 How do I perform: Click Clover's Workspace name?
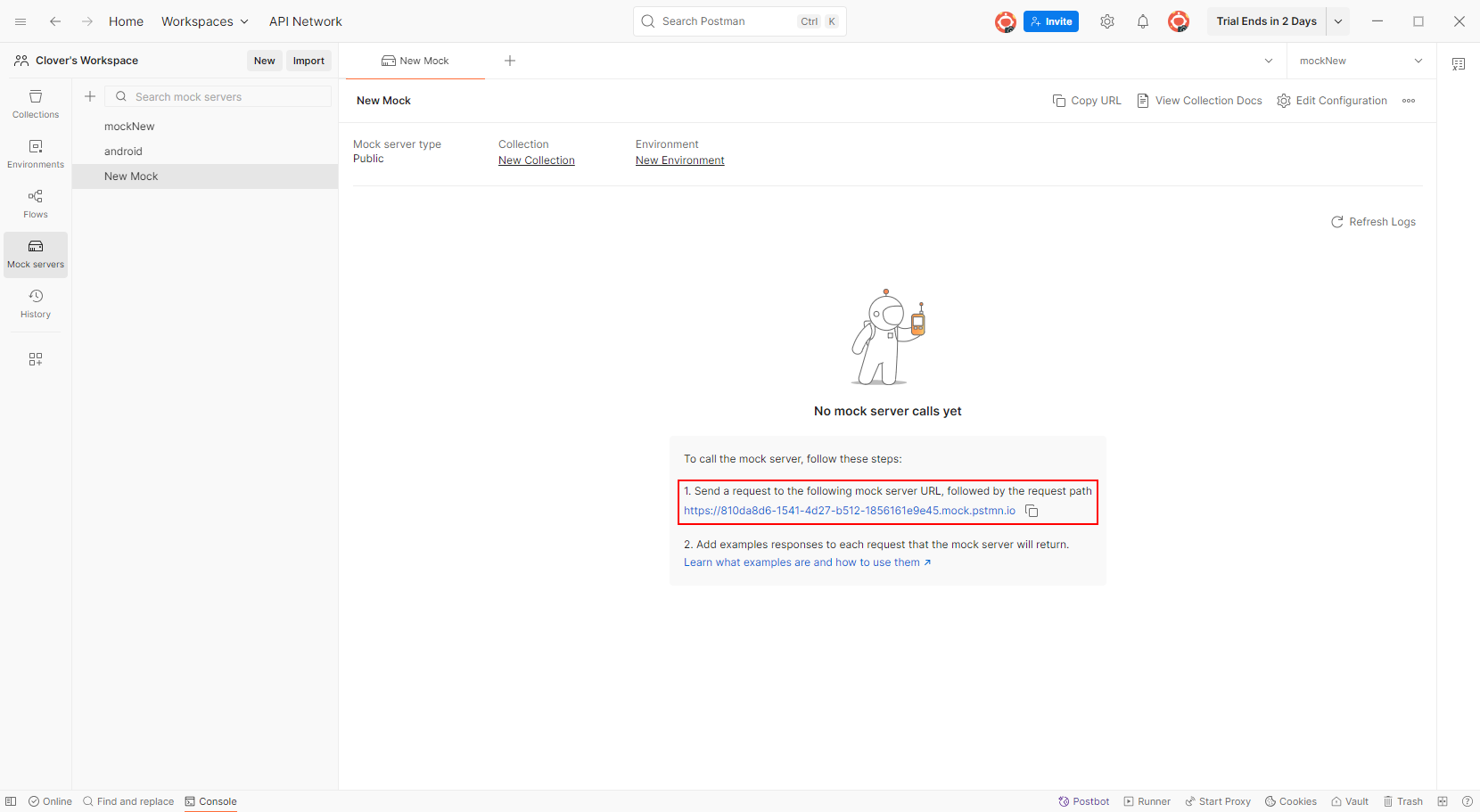(x=86, y=61)
